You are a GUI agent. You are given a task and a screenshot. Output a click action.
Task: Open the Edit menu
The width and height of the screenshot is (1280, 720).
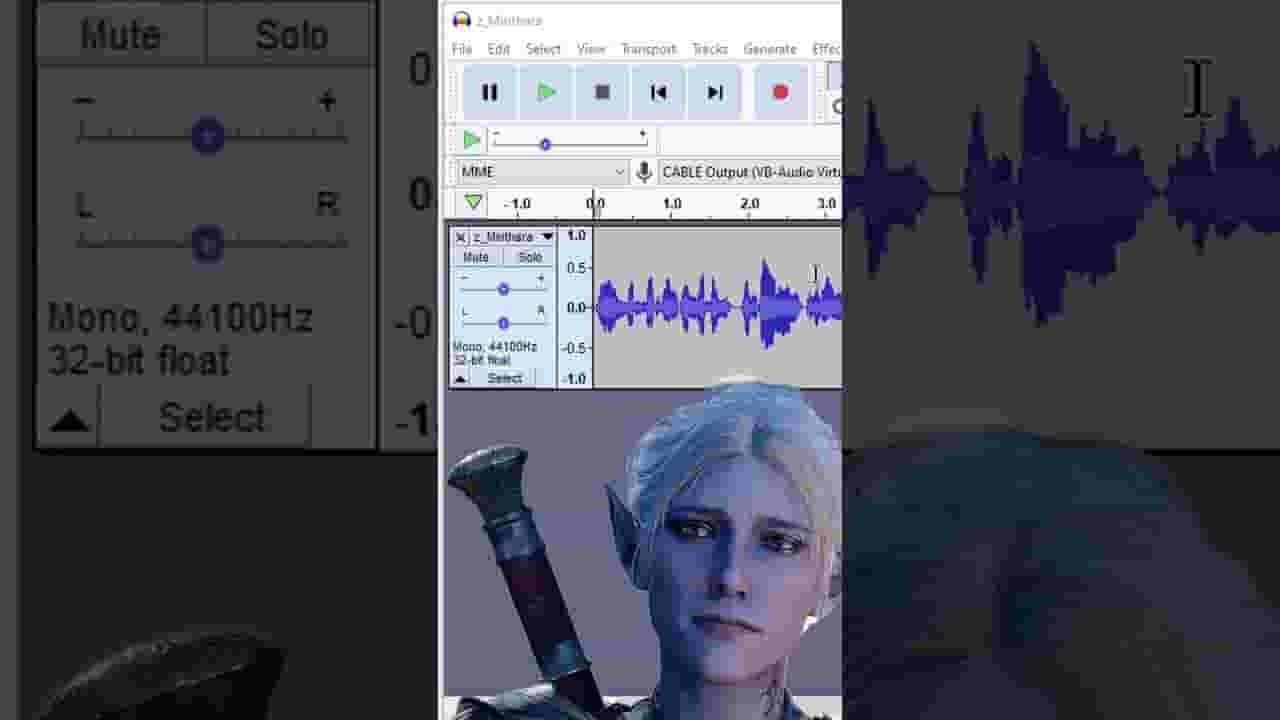coord(498,49)
